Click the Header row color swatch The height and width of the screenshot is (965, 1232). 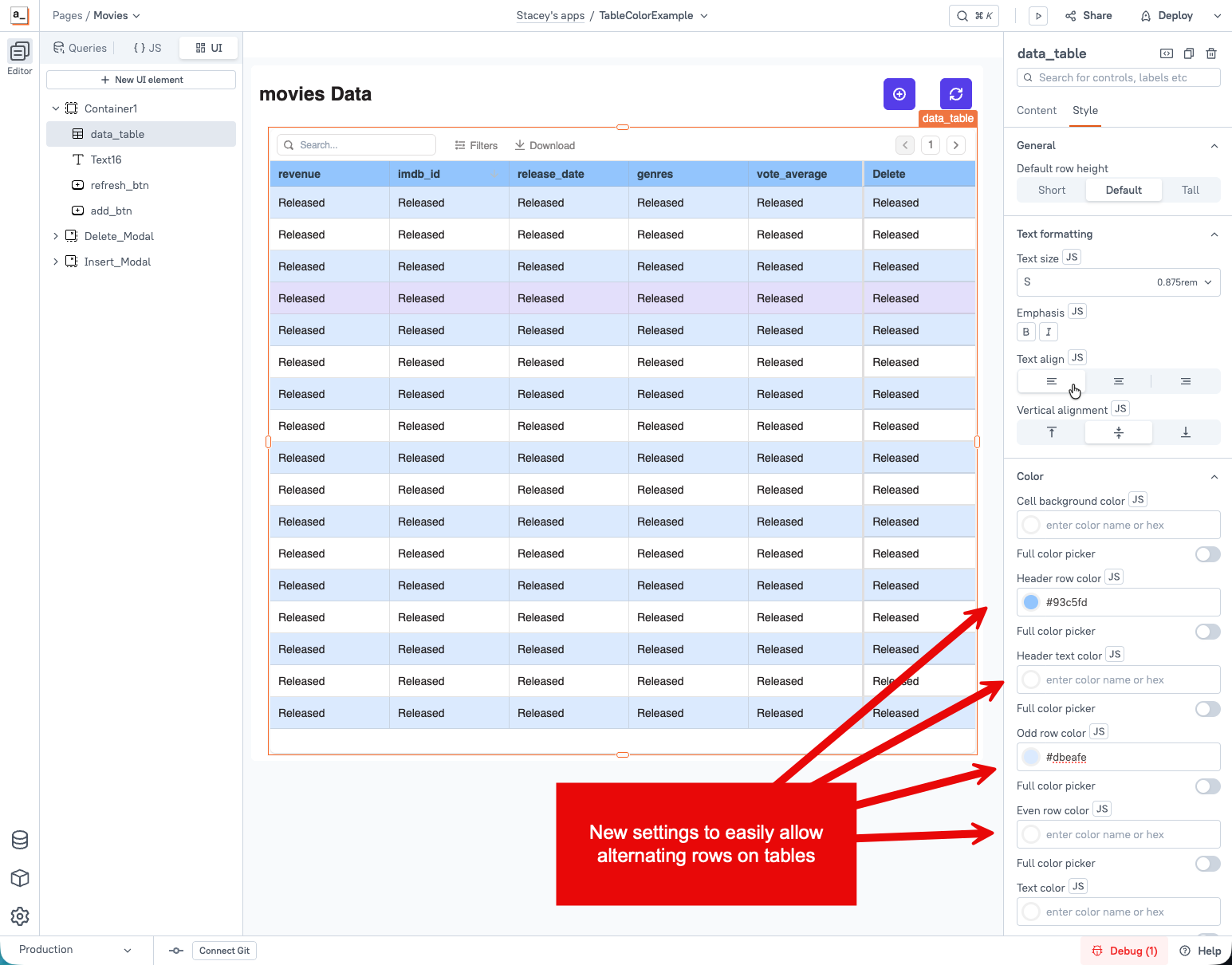point(1031,602)
